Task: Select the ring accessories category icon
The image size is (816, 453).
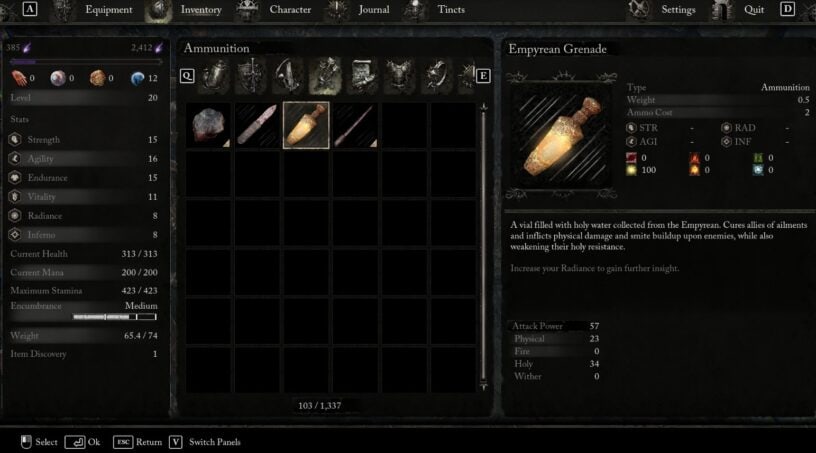Action: click(x=436, y=76)
